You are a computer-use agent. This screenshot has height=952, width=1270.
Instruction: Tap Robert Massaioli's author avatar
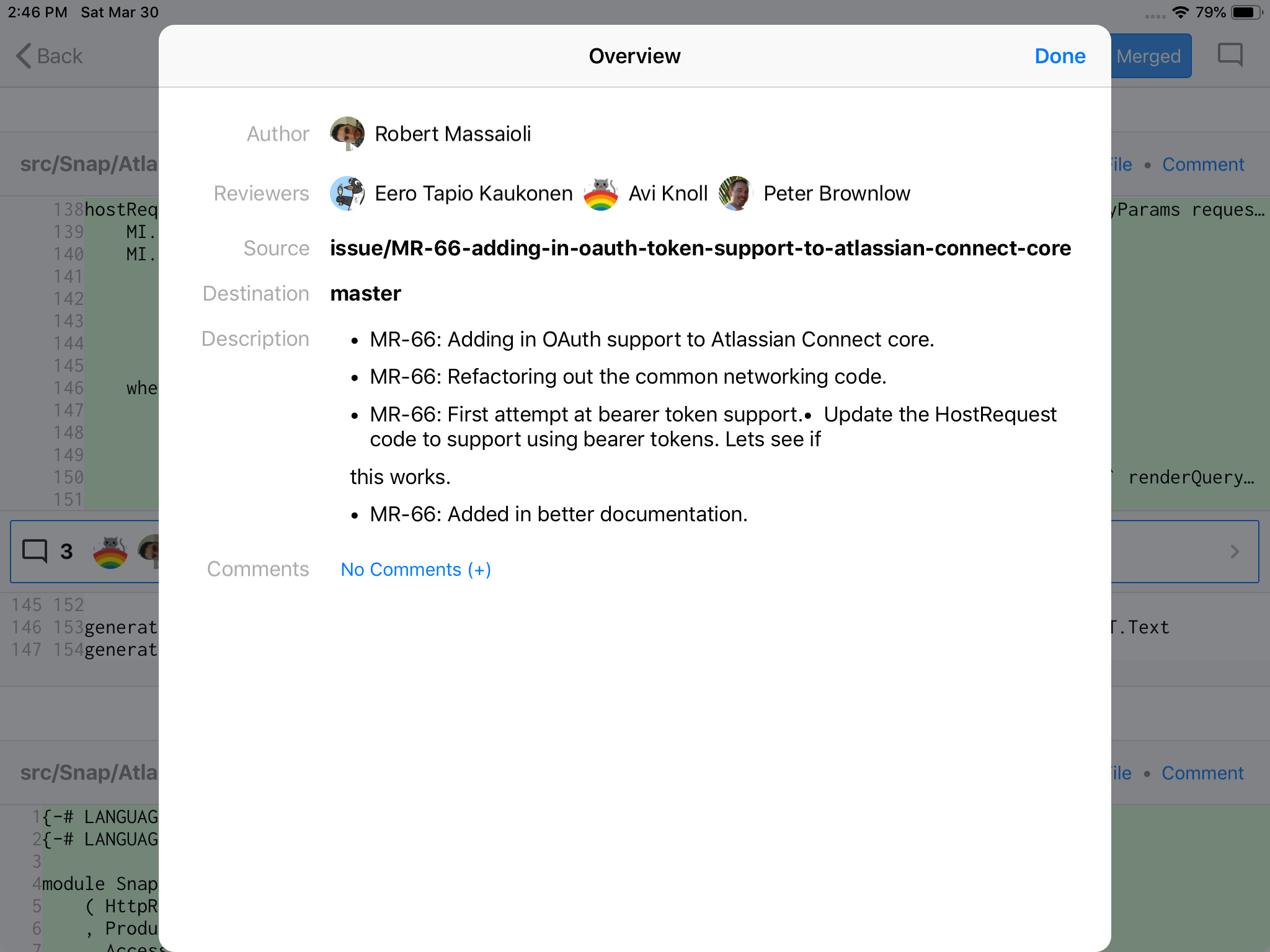click(347, 133)
